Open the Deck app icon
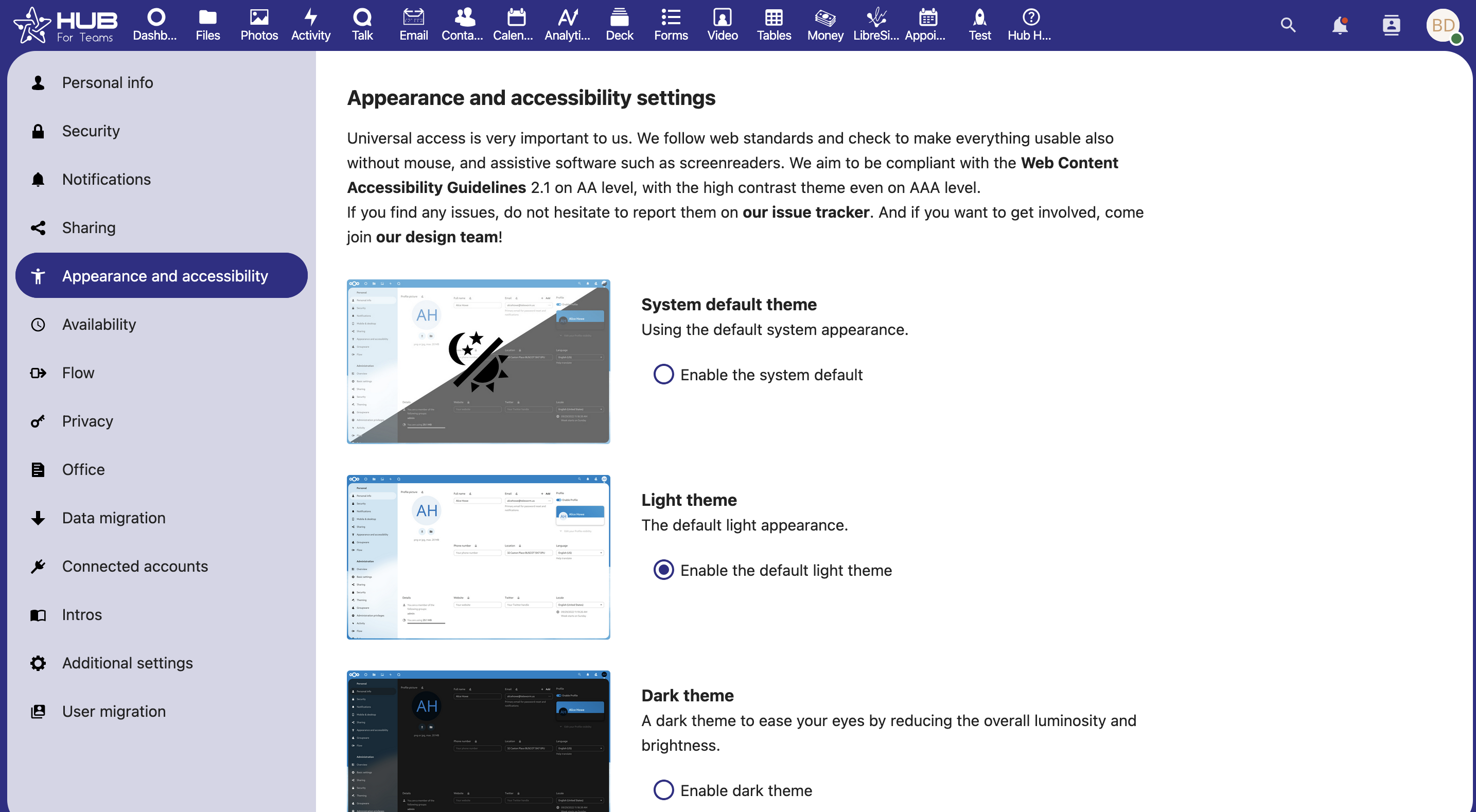 point(620,25)
